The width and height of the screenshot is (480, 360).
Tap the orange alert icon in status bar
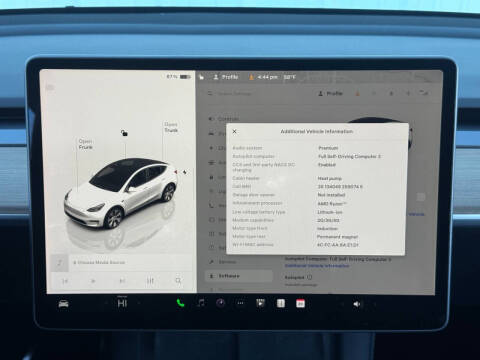(x=251, y=77)
